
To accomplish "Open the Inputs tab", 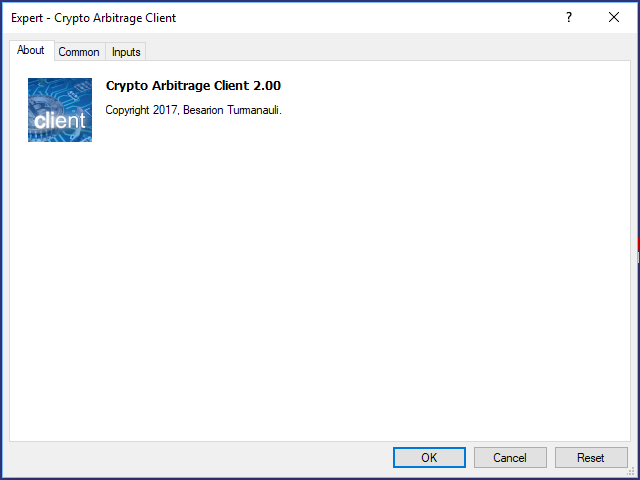I will pyautogui.click(x=126, y=52).
